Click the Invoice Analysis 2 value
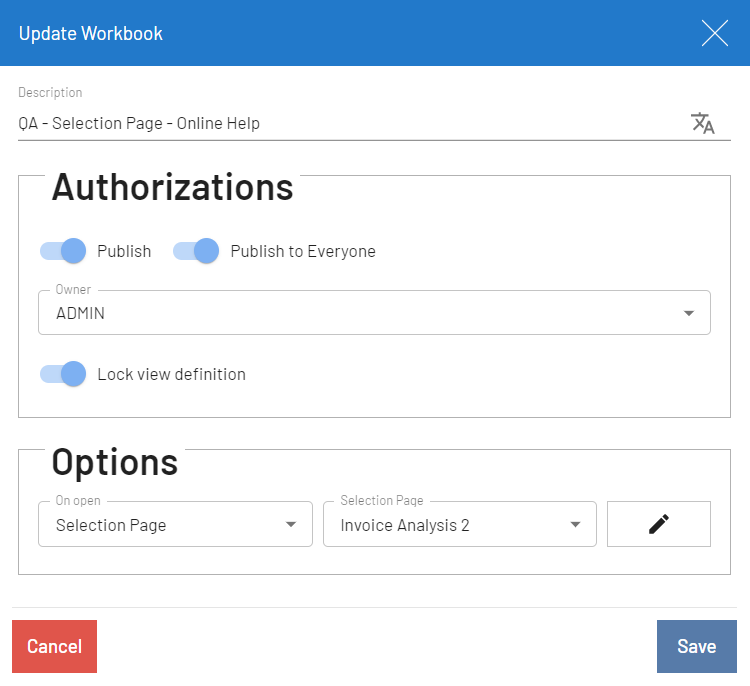Image resolution: width=750 pixels, height=686 pixels. pyautogui.click(x=405, y=525)
